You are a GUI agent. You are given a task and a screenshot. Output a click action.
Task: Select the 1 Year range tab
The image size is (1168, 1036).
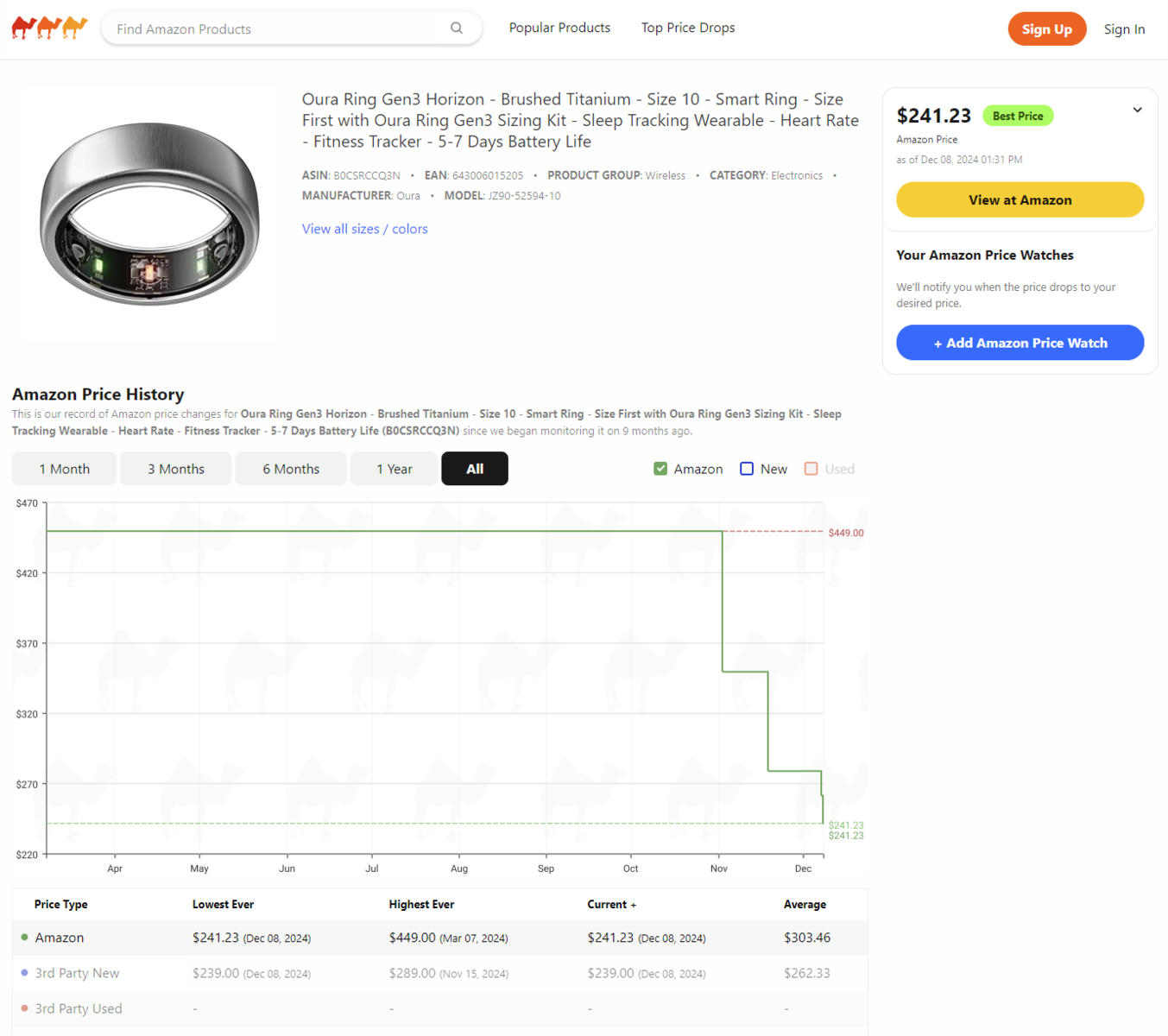click(395, 469)
